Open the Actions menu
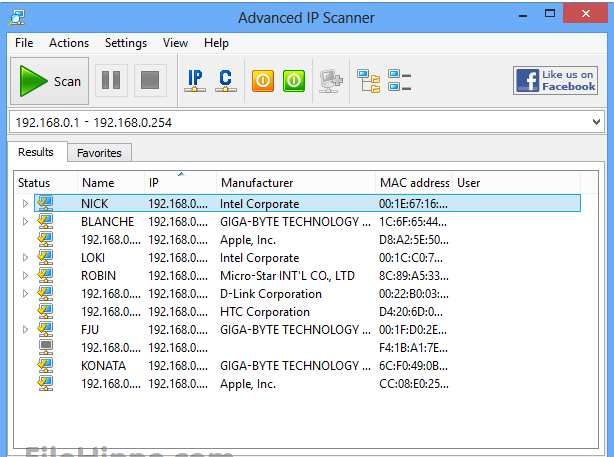This screenshot has width=614, height=457. [69, 43]
